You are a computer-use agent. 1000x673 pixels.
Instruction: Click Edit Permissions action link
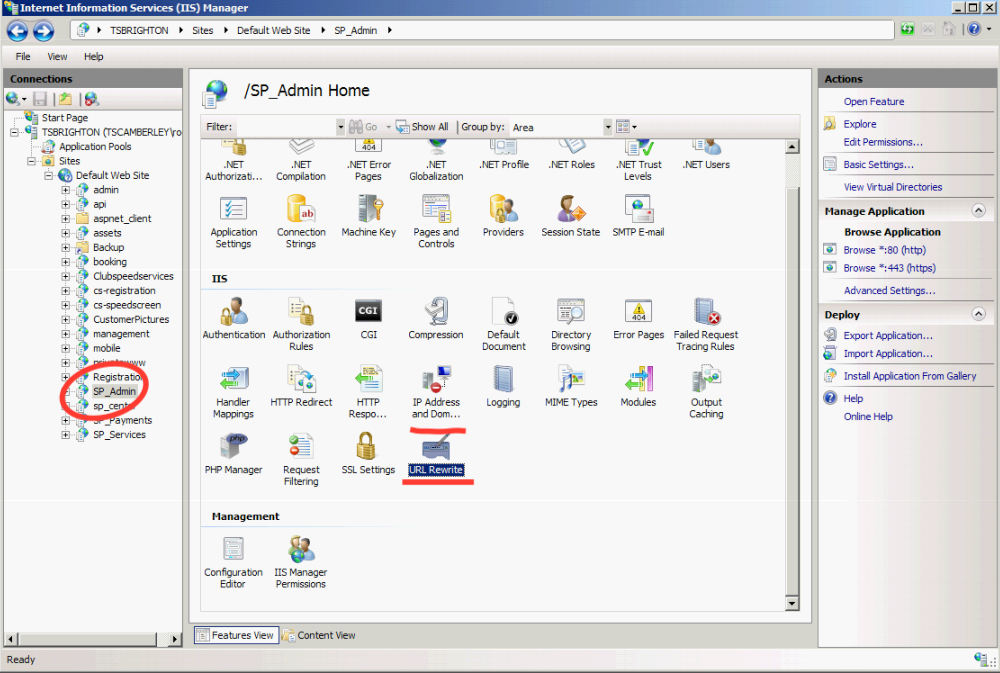tap(883, 142)
